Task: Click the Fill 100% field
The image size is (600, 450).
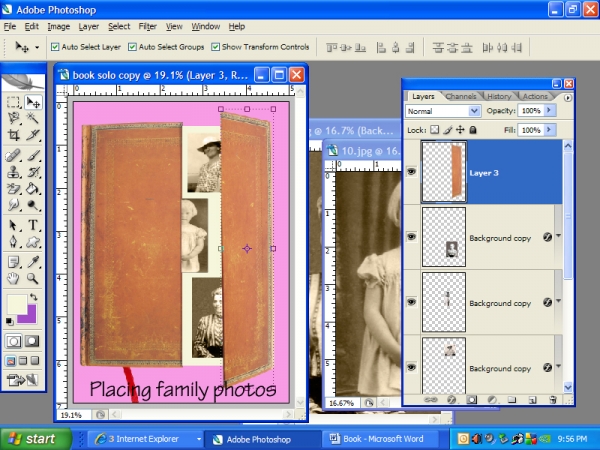Action: [x=531, y=130]
